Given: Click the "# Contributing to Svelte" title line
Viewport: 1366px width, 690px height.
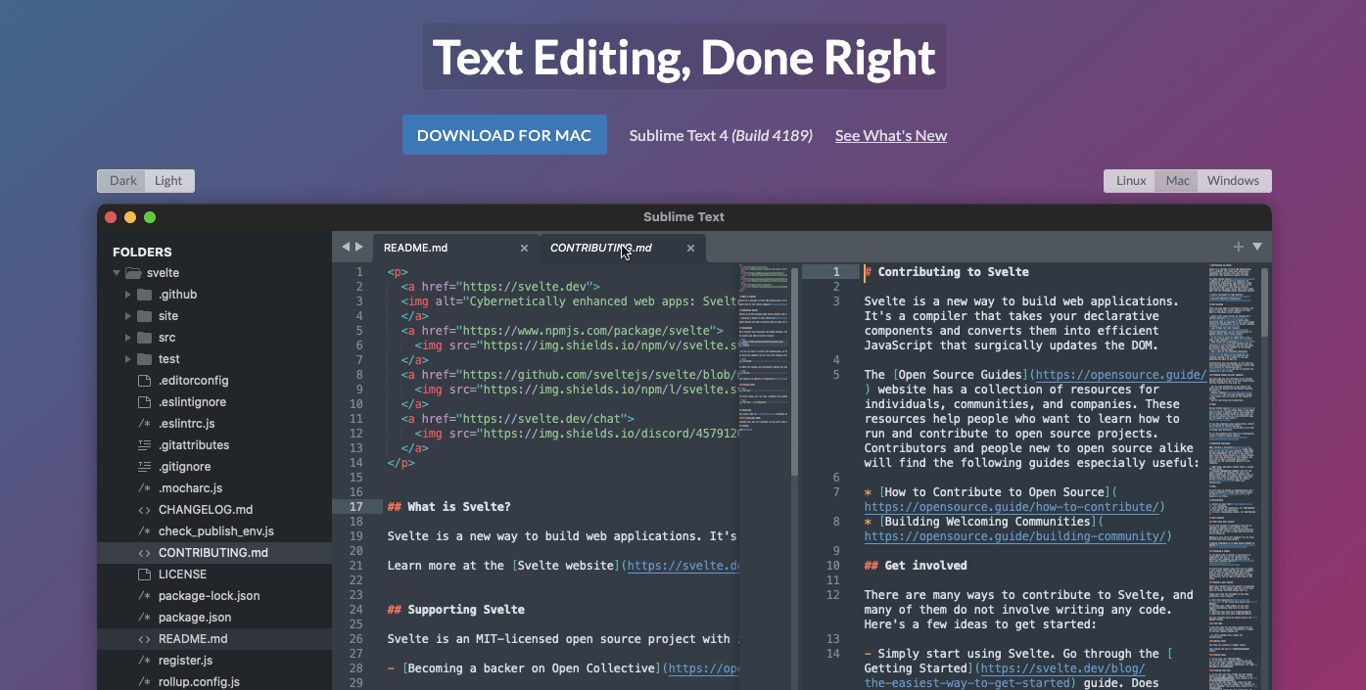Looking at the screenshot, I should [946, 272].
